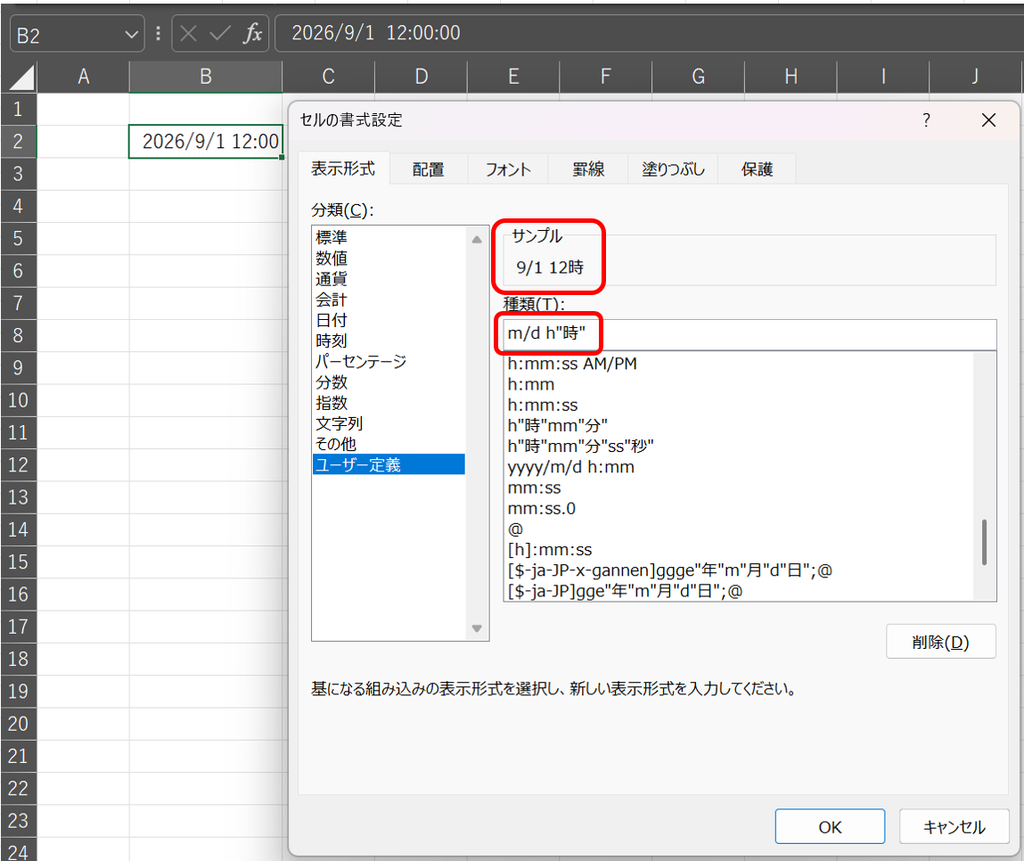Select 通貨 category

point(389,279)
